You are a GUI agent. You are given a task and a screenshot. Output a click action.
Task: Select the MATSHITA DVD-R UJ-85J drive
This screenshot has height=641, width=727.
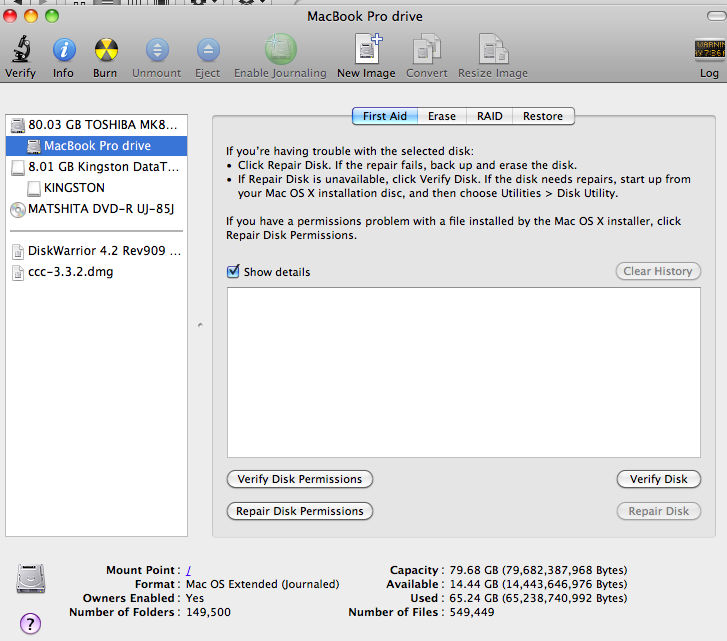pos(96,209)
